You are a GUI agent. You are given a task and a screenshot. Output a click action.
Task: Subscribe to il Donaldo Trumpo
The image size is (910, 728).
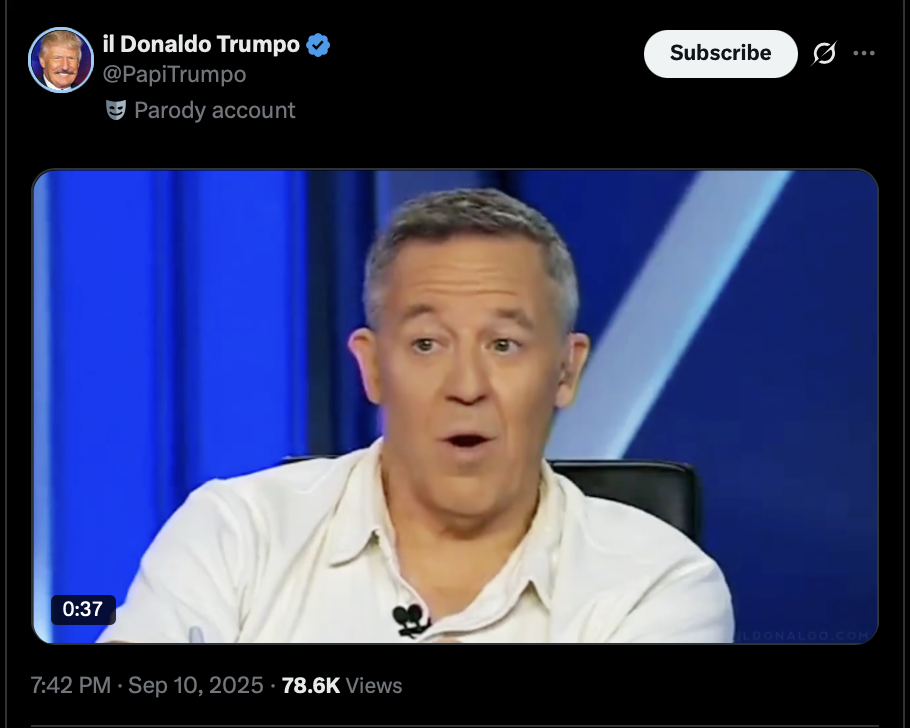point(720,53)
